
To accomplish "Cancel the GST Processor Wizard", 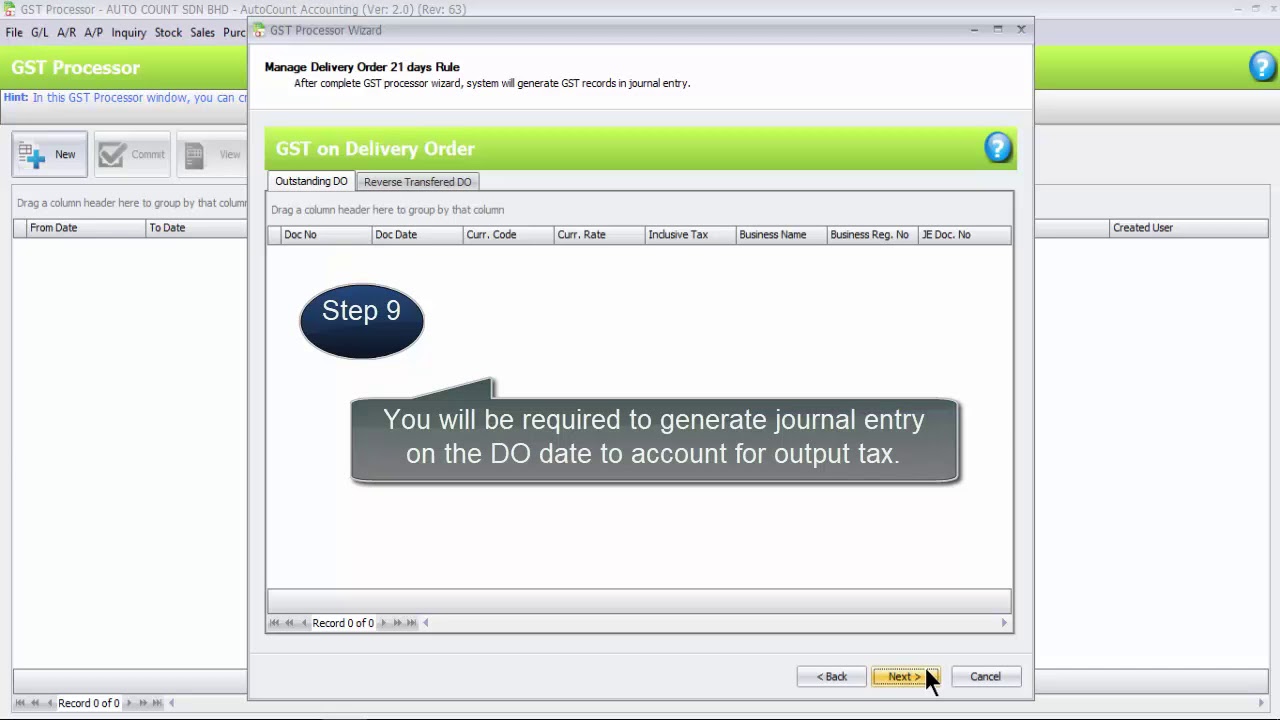I will (985, 677).
